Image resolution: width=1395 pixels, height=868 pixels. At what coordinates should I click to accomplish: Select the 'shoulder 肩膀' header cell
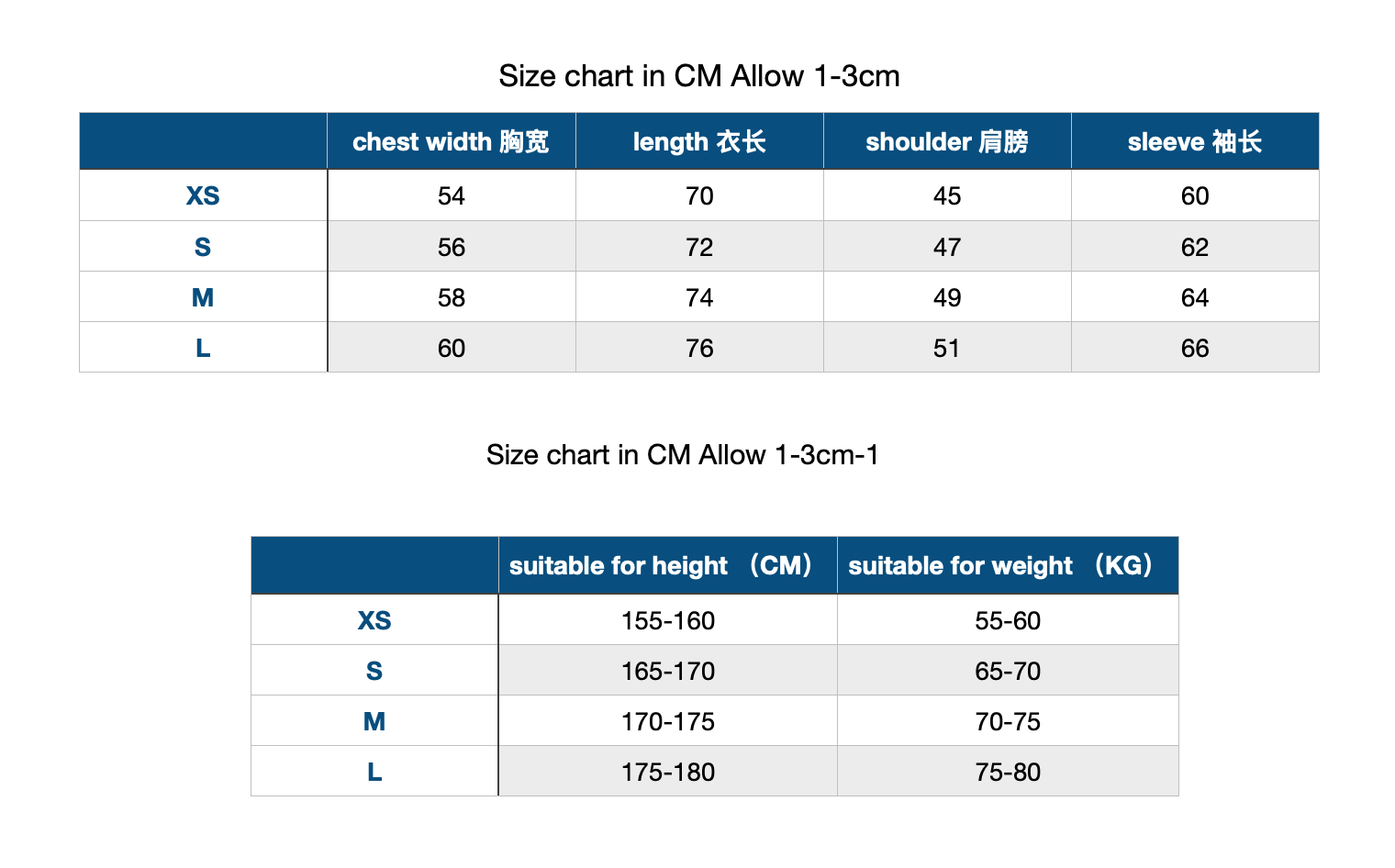(x=947, y=141)
